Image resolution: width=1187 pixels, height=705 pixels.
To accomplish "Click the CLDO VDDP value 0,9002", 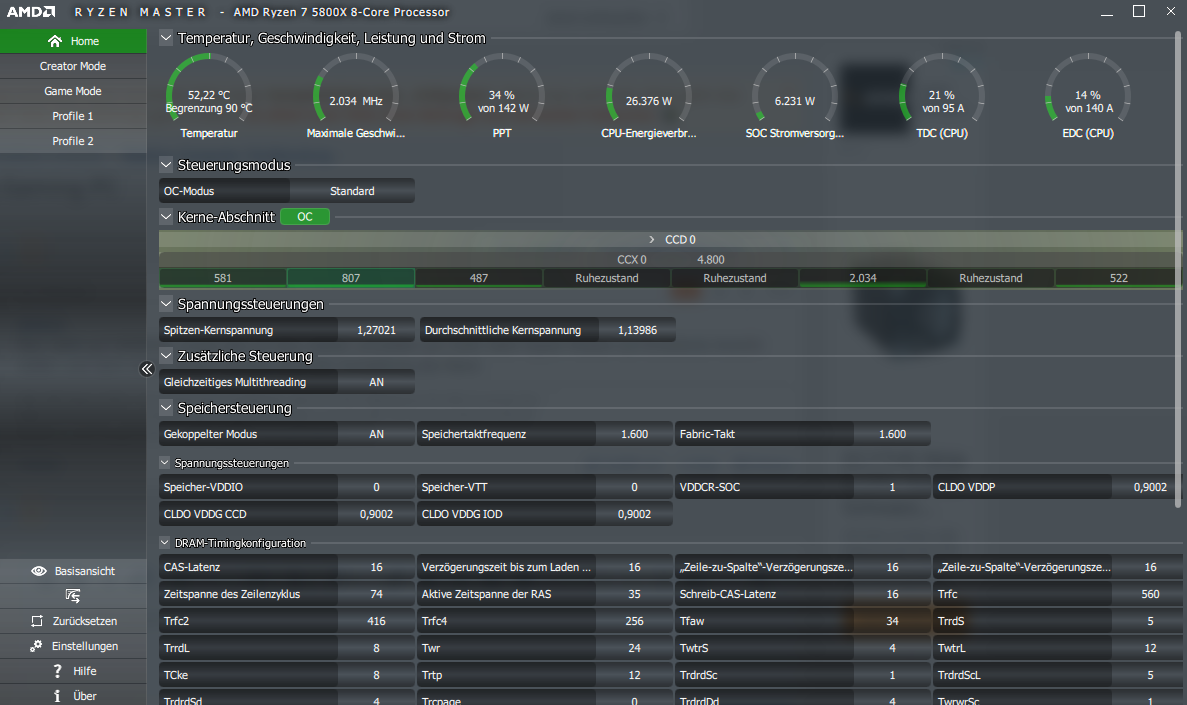I will [1150, 487].
